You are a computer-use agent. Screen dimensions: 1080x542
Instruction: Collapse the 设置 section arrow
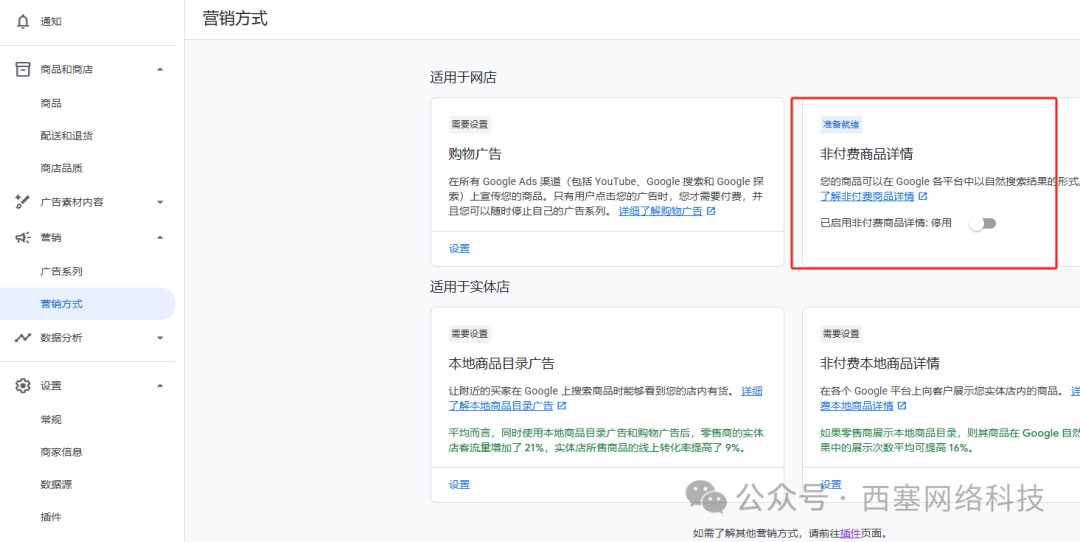(160, 386)
